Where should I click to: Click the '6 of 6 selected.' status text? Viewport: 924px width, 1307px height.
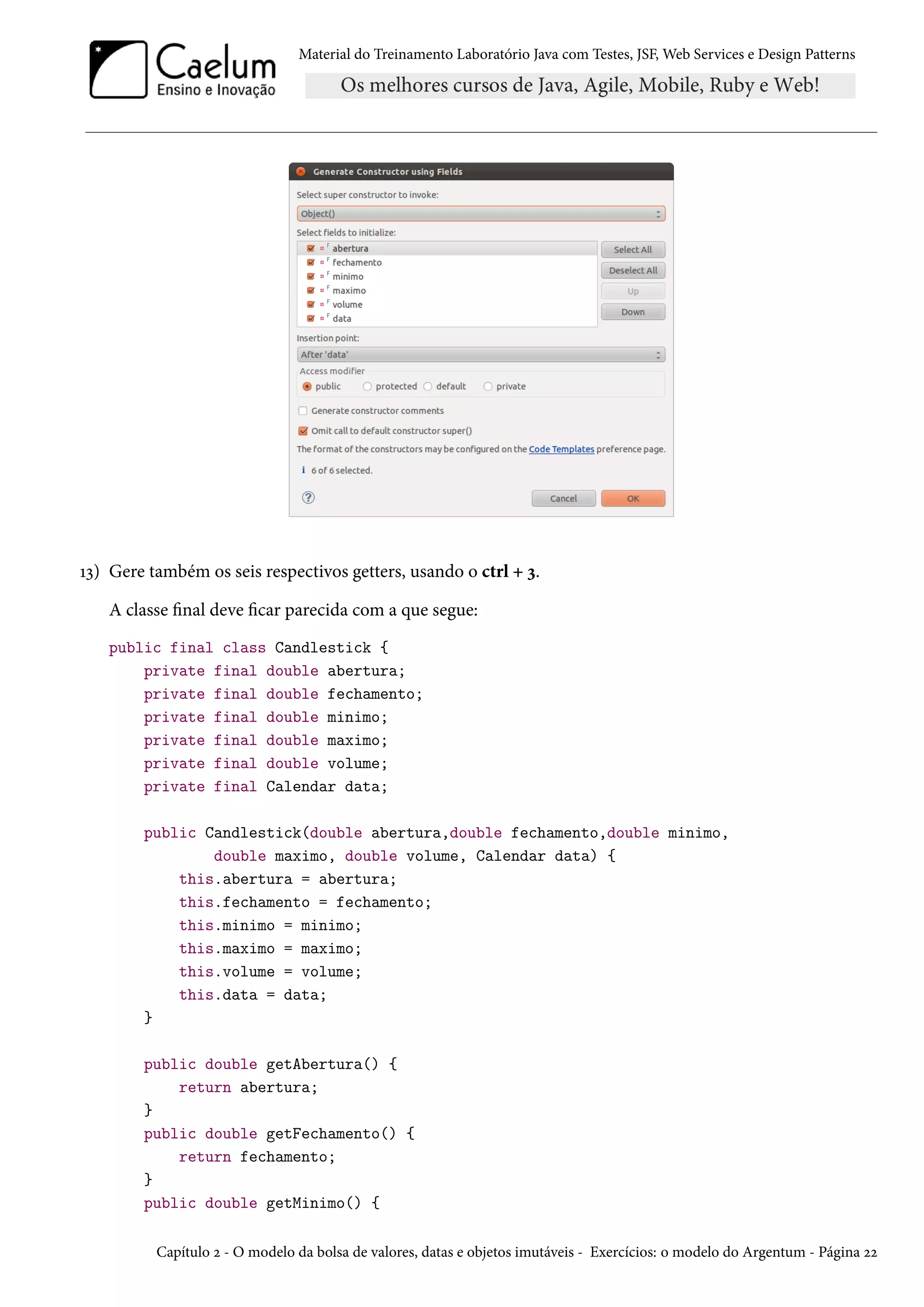[342, 470]
